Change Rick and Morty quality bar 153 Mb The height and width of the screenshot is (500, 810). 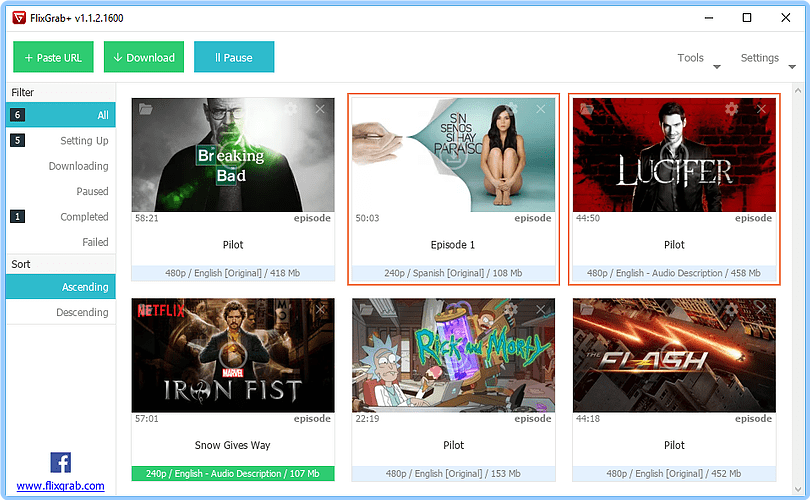point(454,473)
